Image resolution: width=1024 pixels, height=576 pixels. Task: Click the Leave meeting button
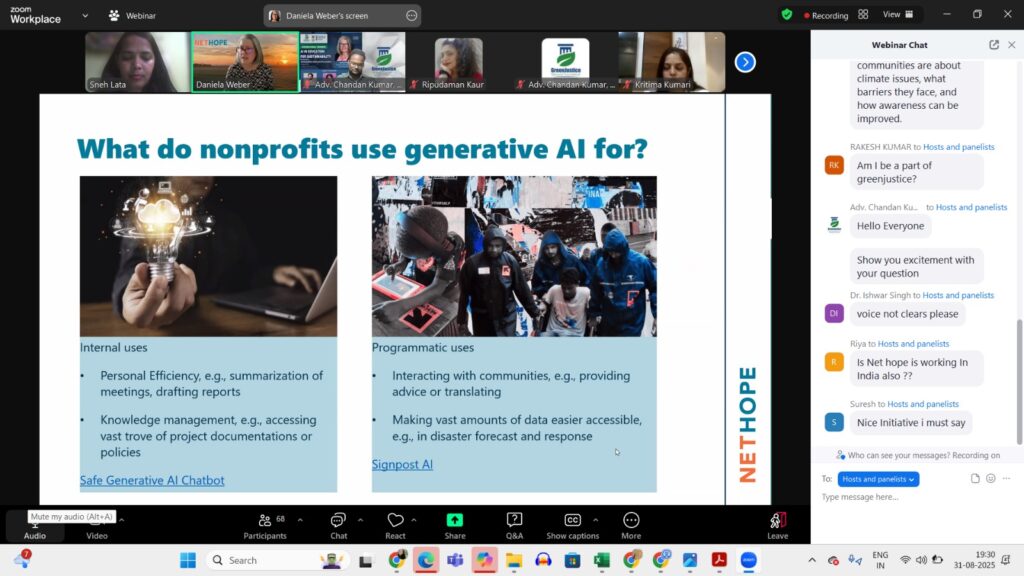[x=777, y=525]
